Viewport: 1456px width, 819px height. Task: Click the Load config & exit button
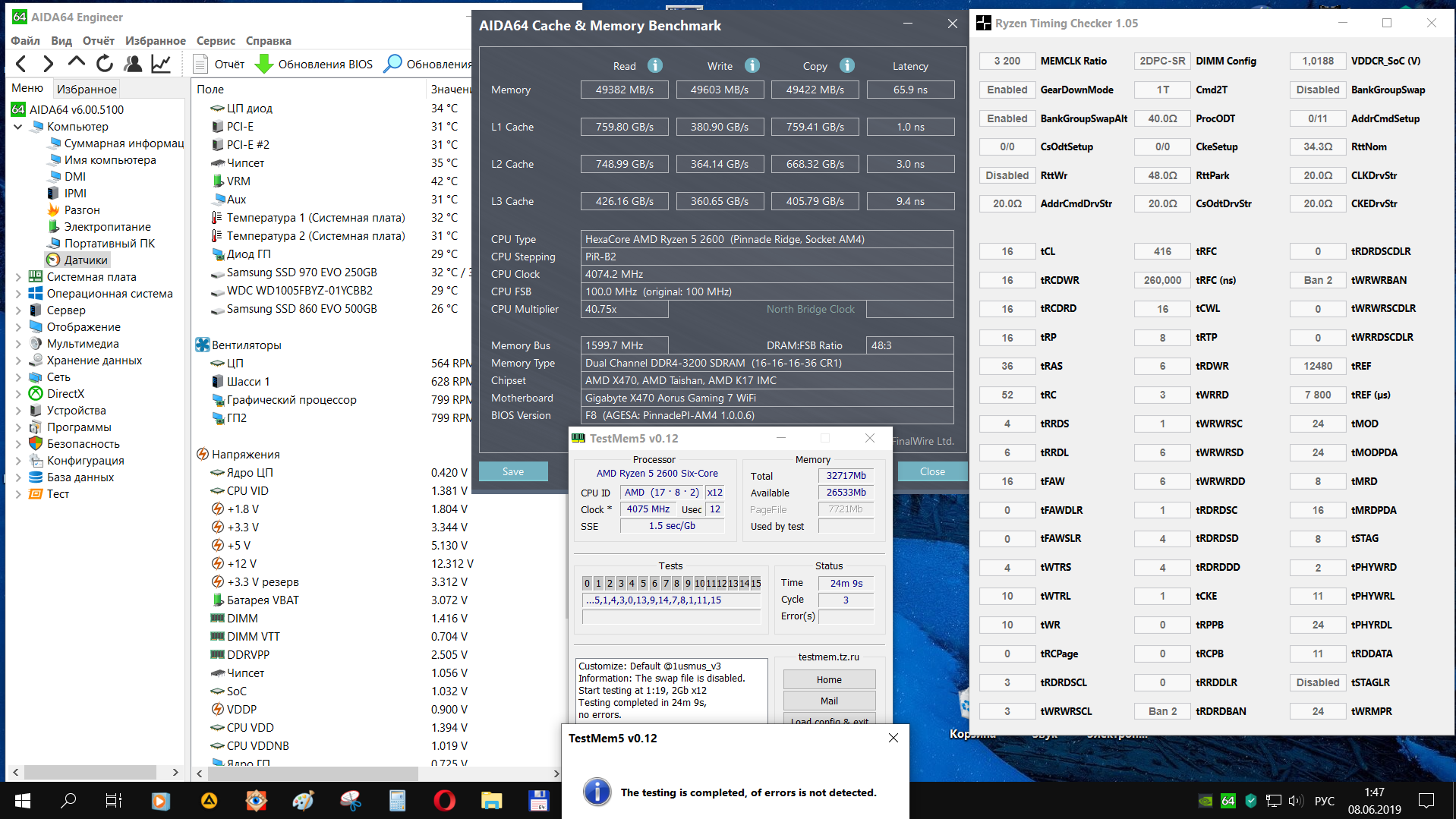pos(829,718)
